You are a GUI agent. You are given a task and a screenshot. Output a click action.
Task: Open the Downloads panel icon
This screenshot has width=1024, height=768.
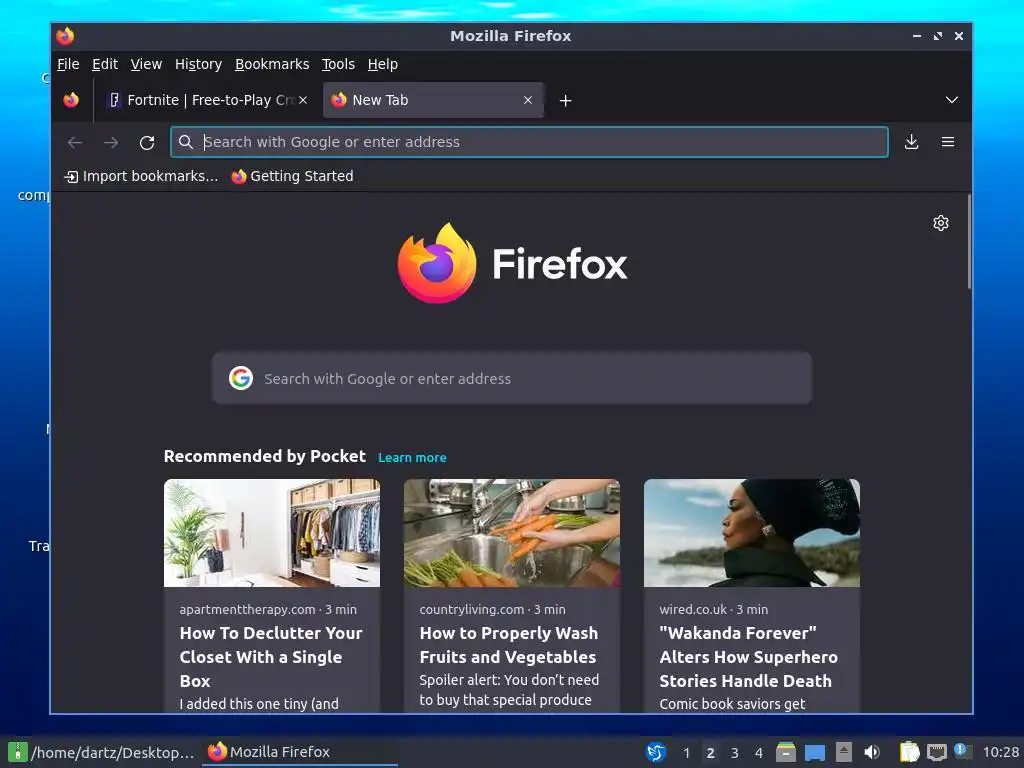[x=912, y=142]
